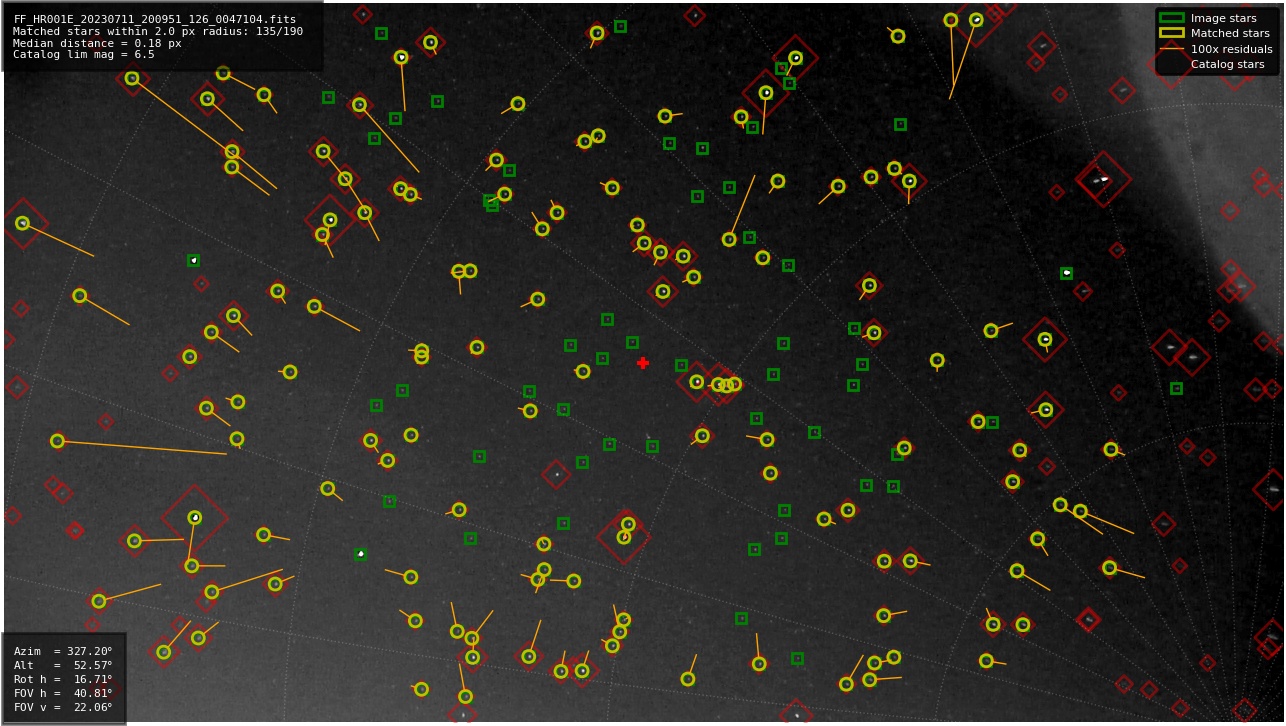Select the 'Catalog stars' legend label
Viewport: 1286px width, 726px height.
[x=1227, y=64]
